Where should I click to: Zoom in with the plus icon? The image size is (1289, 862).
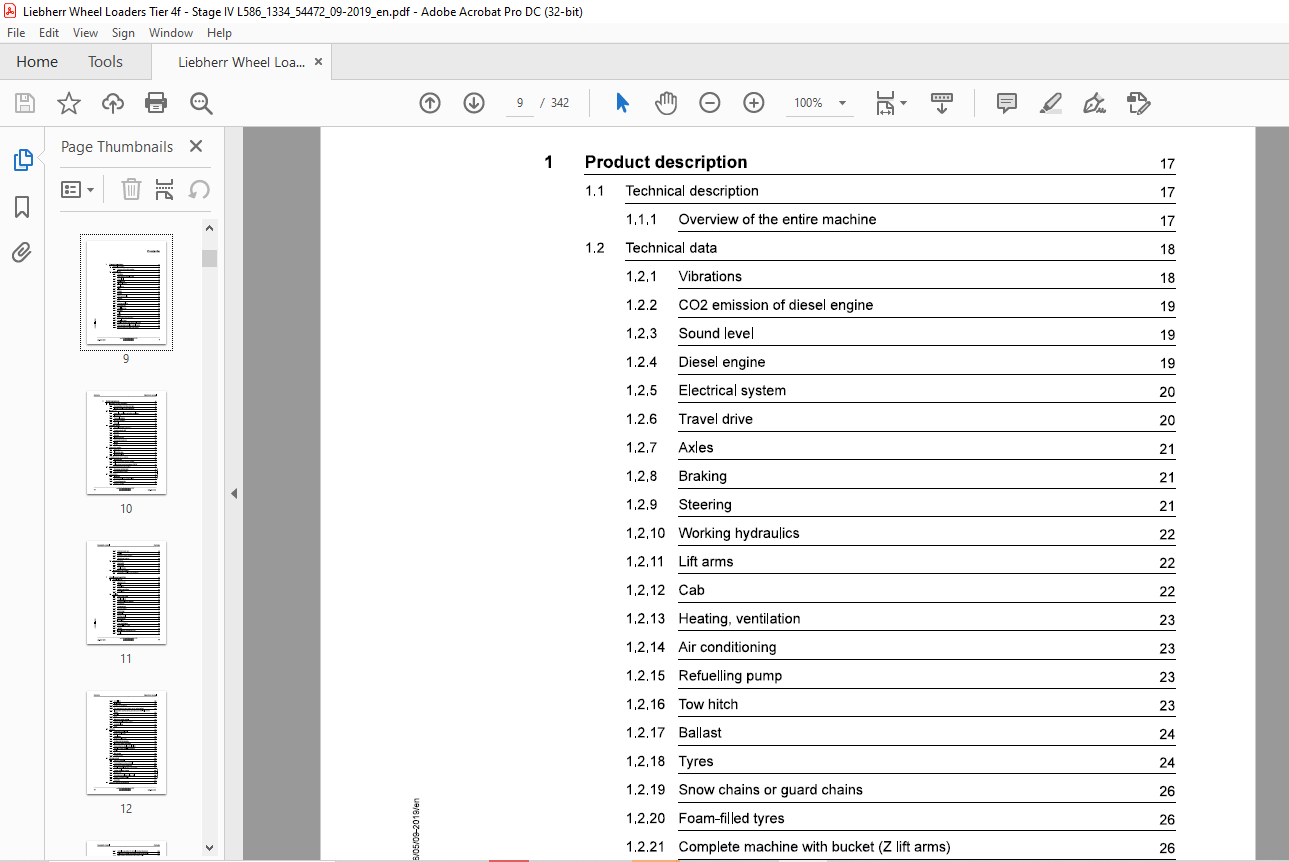754,103
